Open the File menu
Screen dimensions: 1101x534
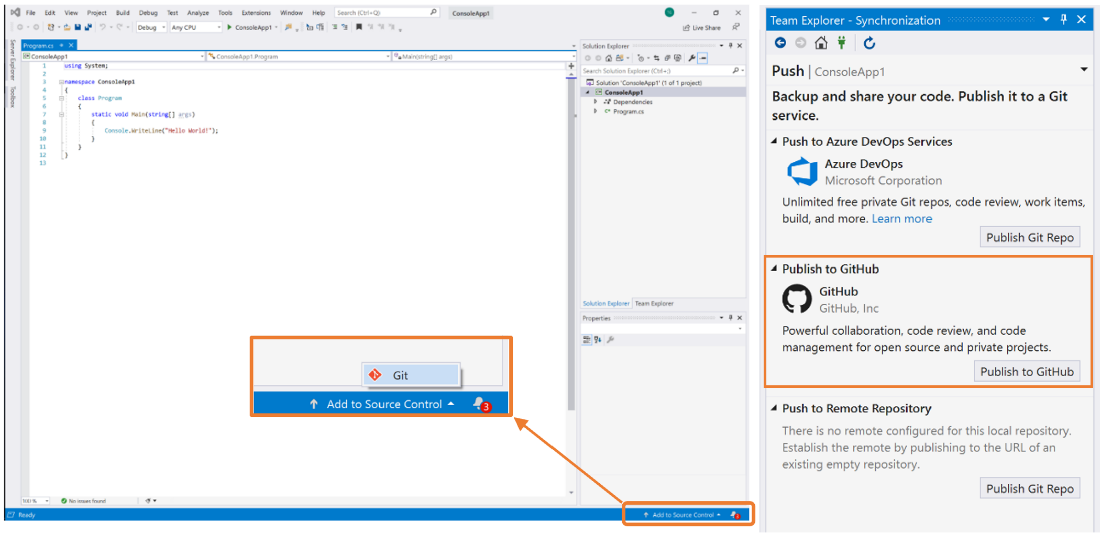(30, 13)
